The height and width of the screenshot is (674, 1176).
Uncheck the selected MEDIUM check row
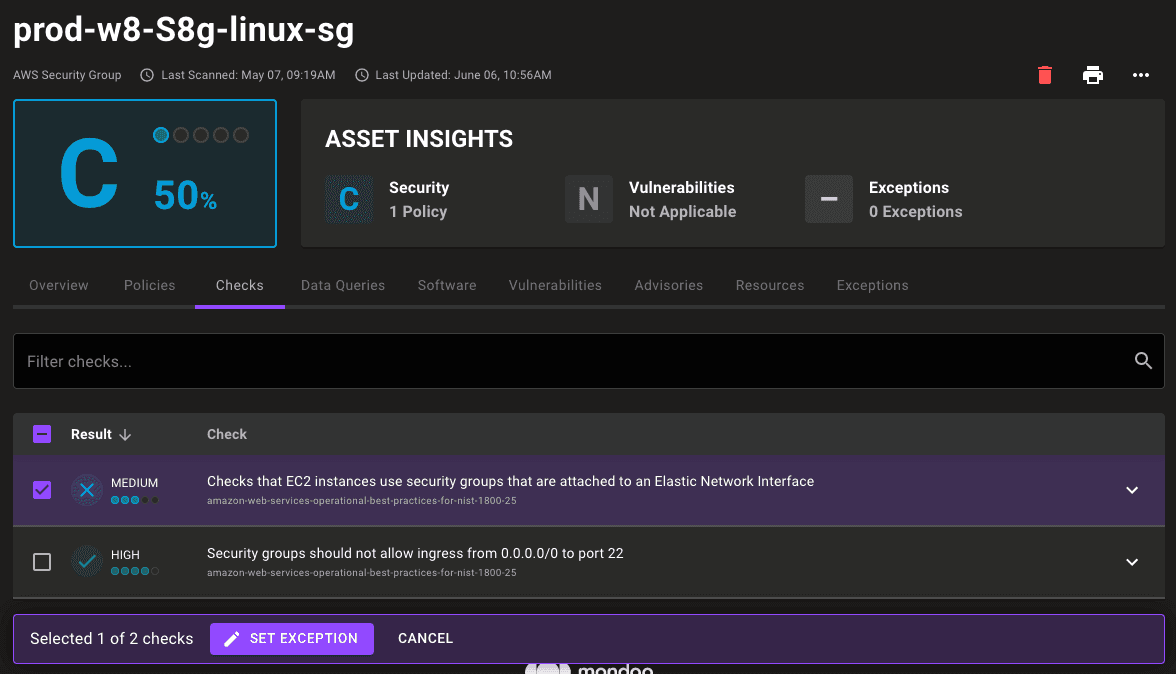[x=41, y=490]
